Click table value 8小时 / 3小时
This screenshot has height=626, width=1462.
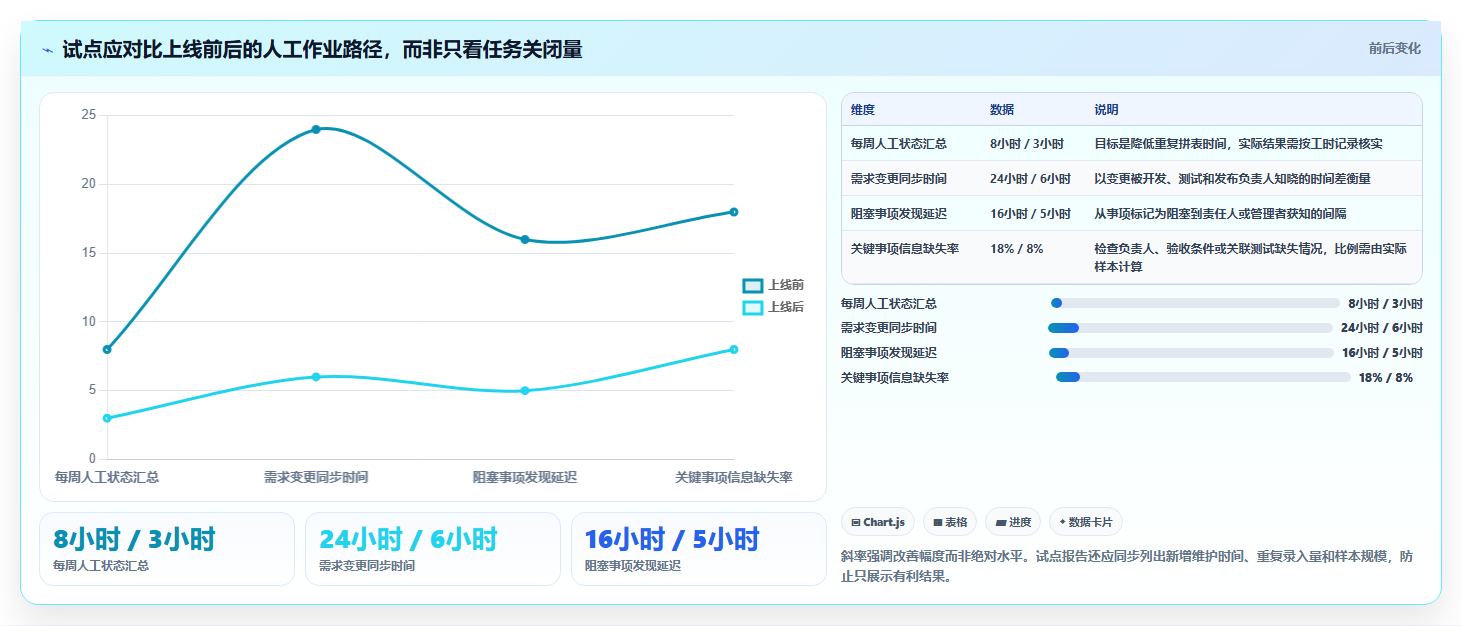point(1027,144)
